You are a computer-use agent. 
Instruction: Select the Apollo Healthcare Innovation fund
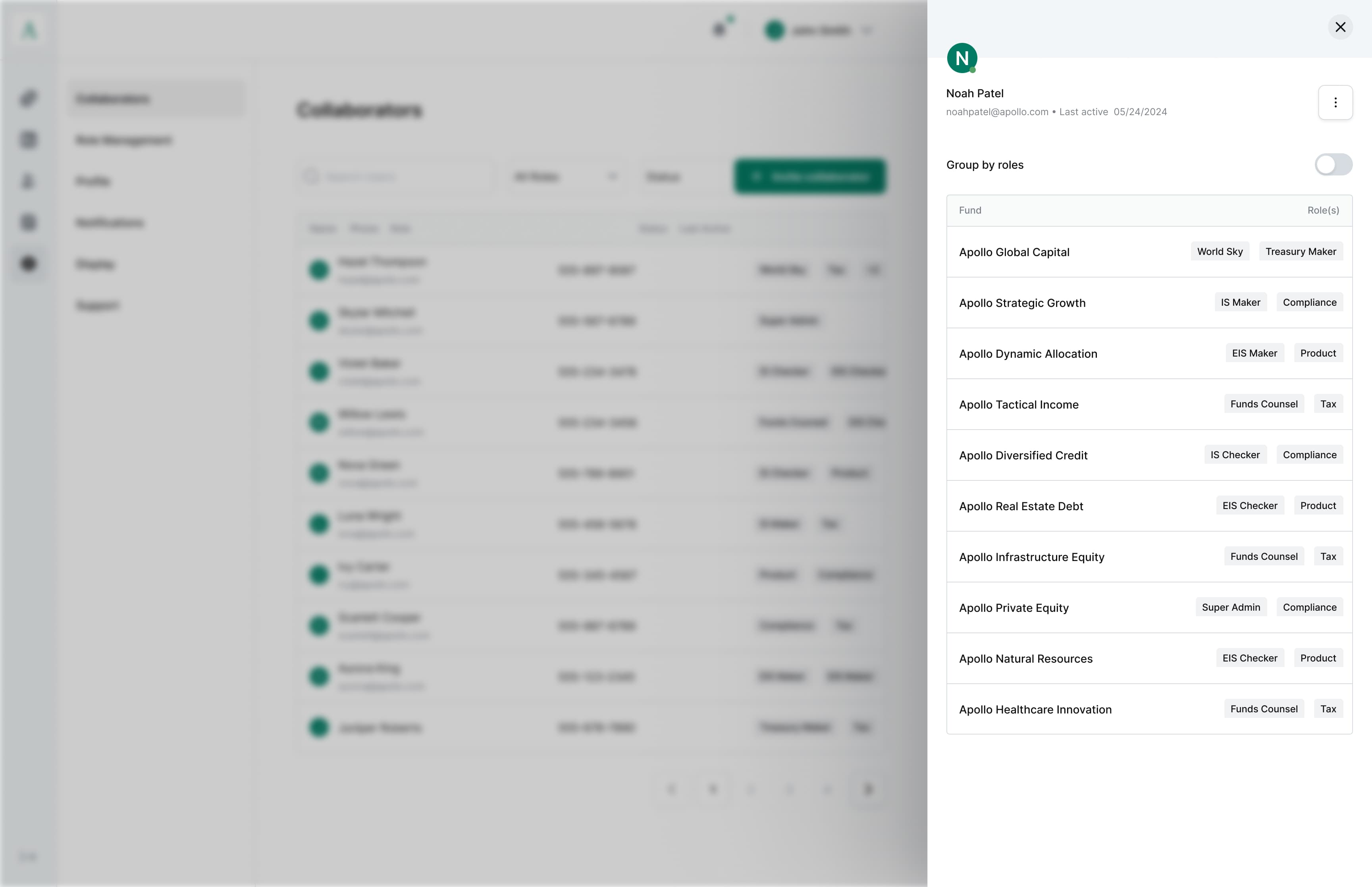coord(1149,709)
